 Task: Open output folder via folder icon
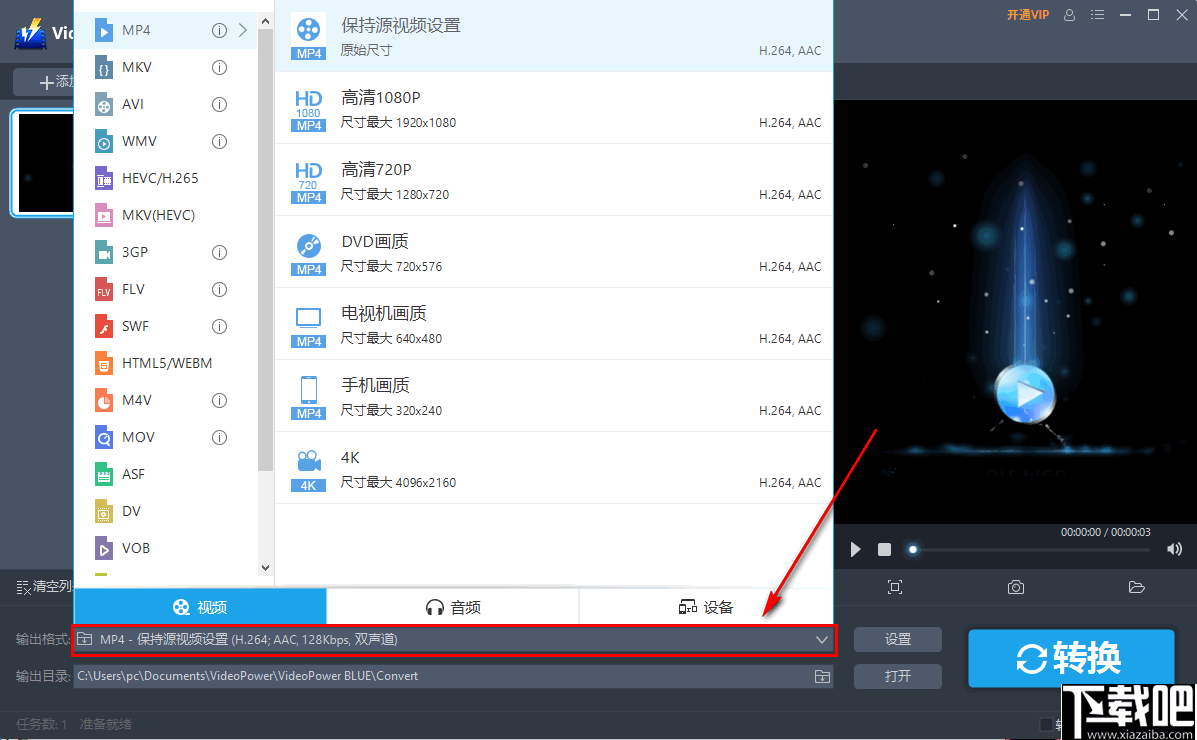[1136, 587]
